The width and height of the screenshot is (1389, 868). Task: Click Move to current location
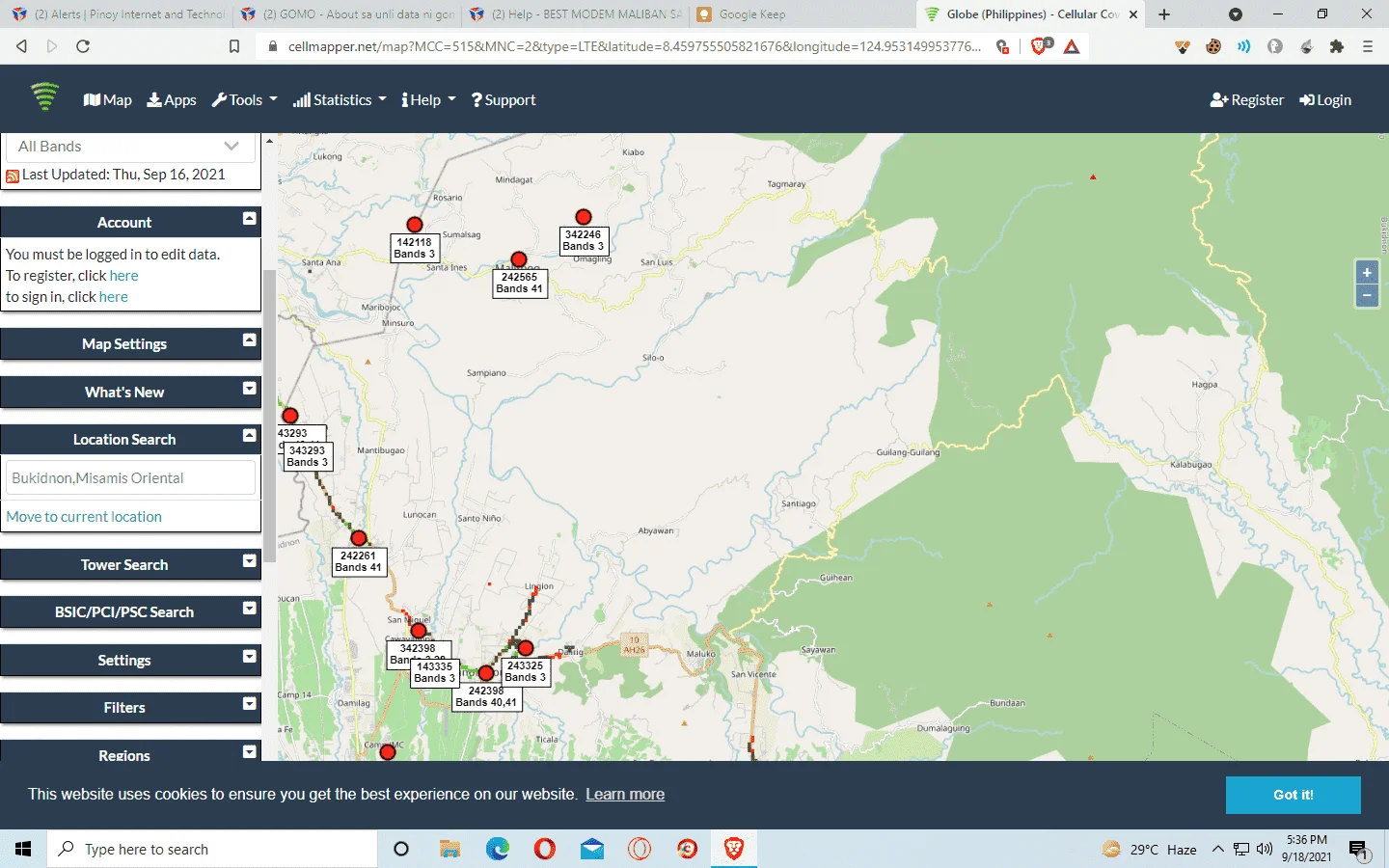click(x=84, y=517)
